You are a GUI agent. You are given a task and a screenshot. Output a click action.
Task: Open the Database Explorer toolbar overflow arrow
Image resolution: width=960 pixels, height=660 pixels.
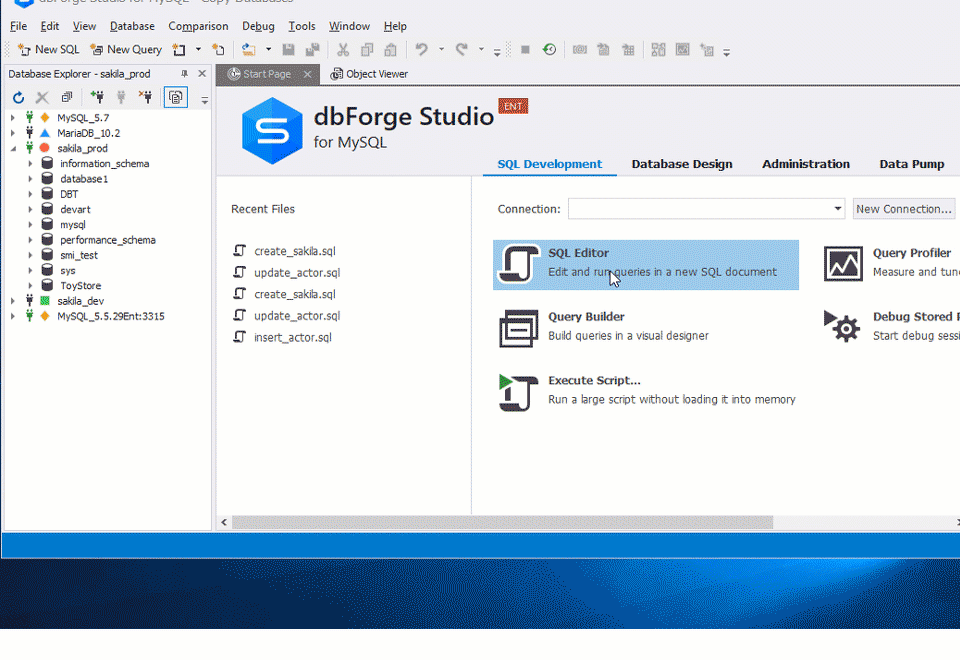(x=204, y=100)
